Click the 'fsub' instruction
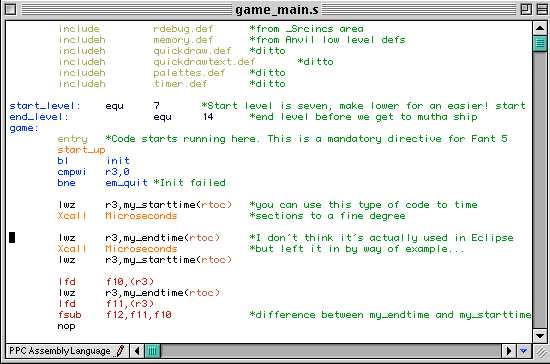The height and width of the screenshot is (364, 550). [69, 315]
